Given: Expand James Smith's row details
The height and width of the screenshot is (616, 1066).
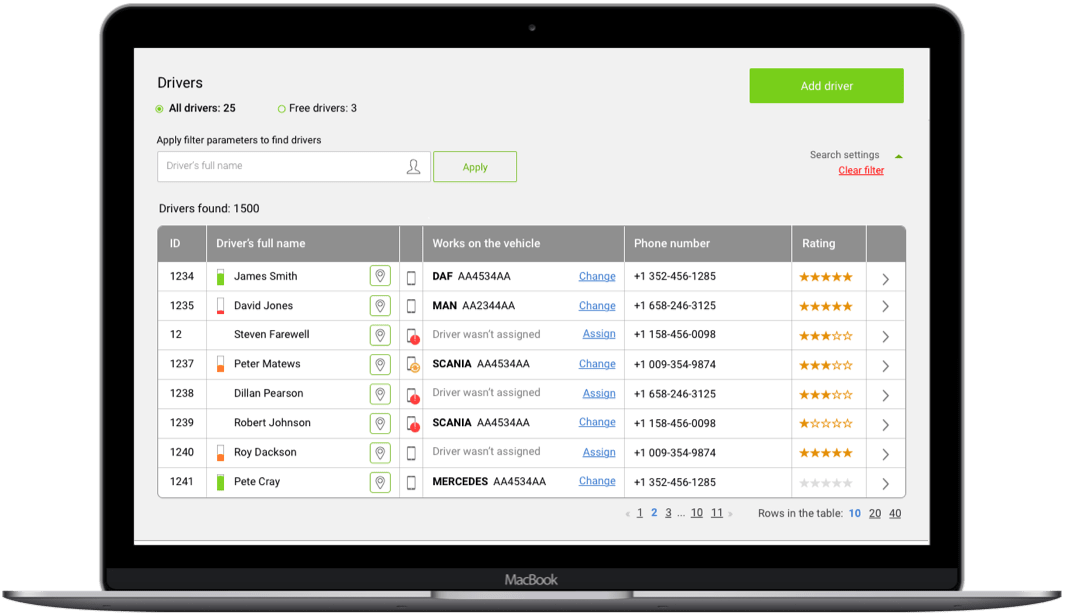Looking at the screenshot, I should (885, 279).
